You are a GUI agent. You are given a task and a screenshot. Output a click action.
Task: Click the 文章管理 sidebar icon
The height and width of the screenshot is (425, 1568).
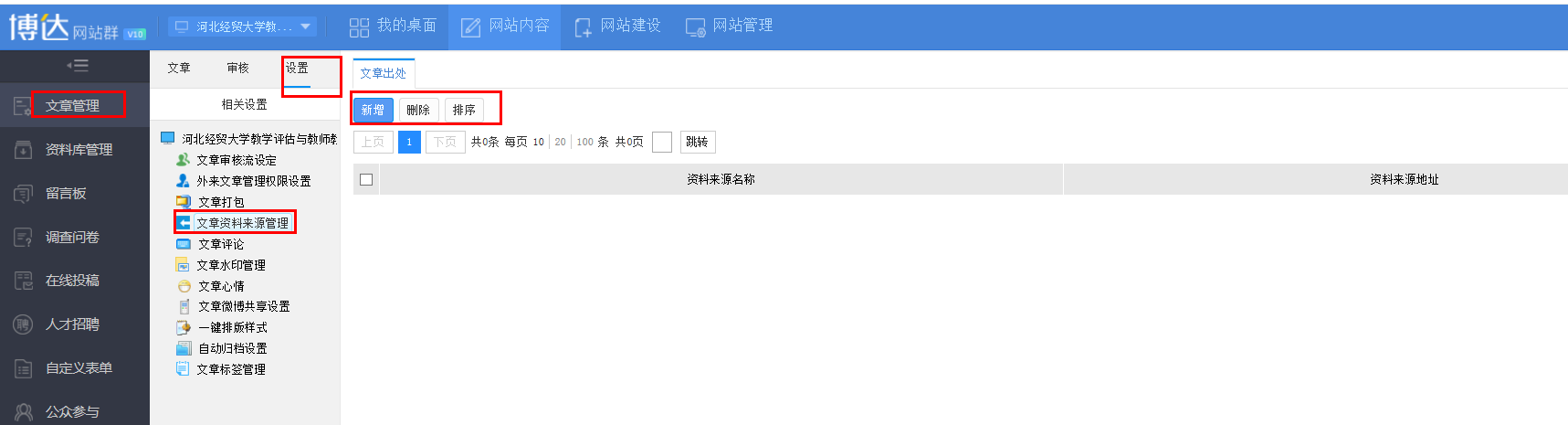[23, 106]
